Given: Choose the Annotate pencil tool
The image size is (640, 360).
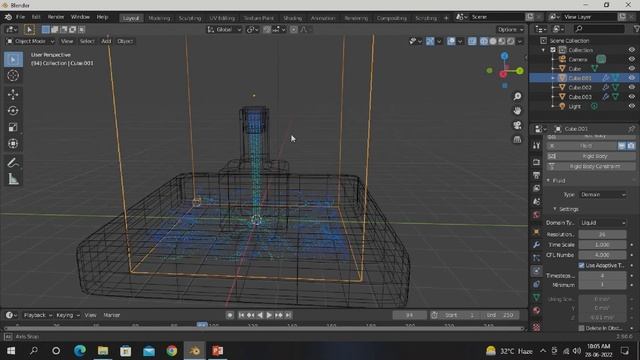Looking at the screenshot, I should pos(13,163).
